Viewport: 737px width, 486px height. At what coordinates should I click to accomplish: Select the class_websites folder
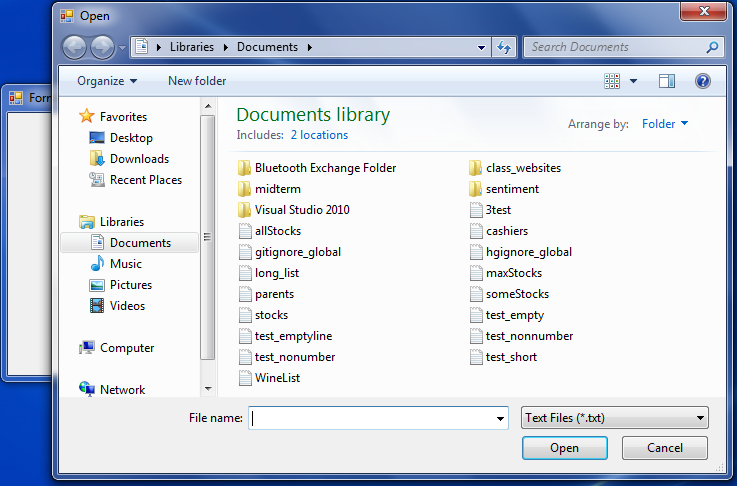click(x=515, y=168)
